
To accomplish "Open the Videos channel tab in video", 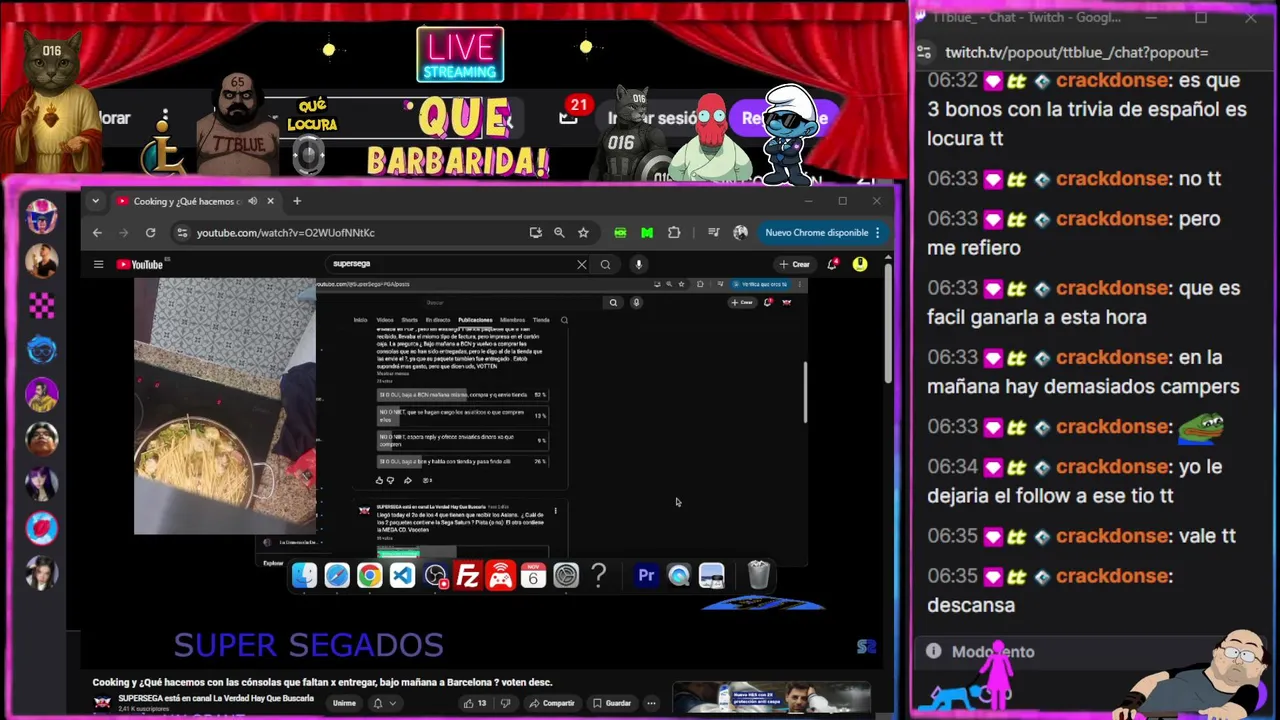I will click(384, 320).
